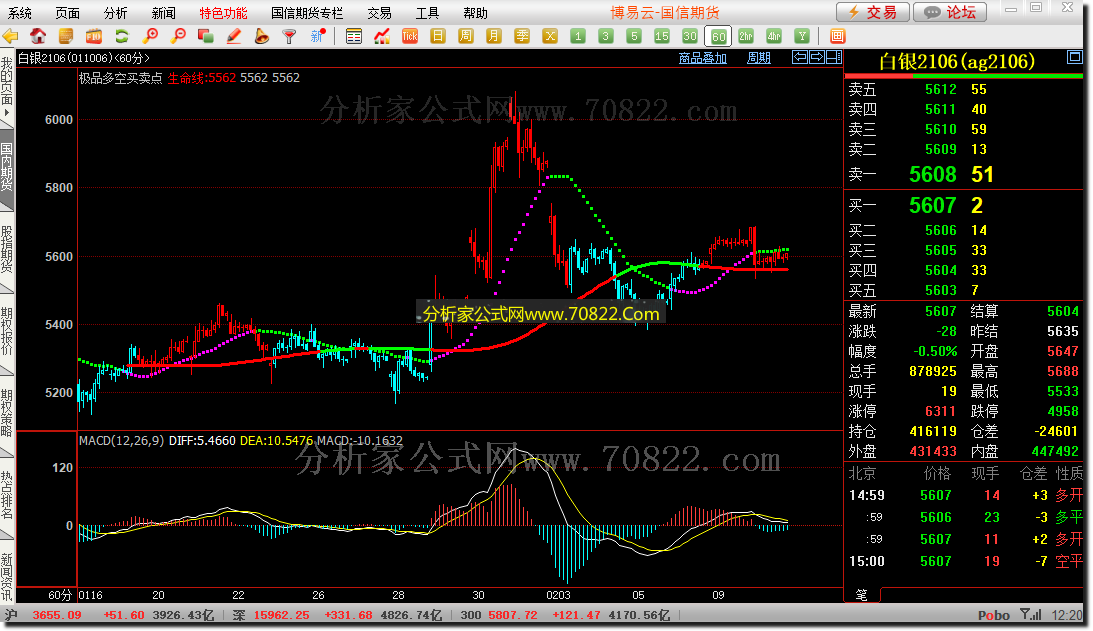This screenshot has width=1093, height=631.
Task: Click the 新 news notification icon
Action: point(318,36)
